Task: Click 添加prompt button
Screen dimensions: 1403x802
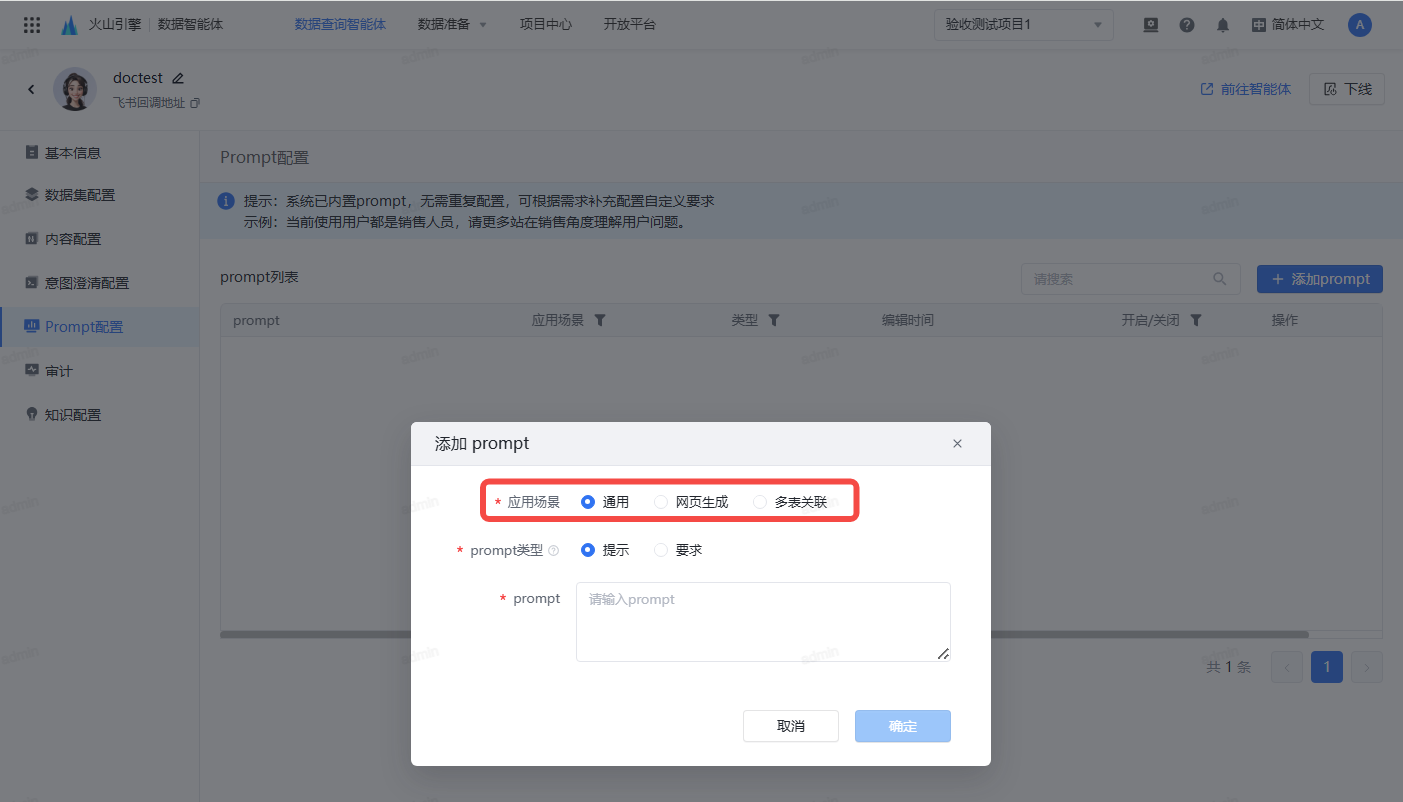Action: click(x=1320, y=279)
